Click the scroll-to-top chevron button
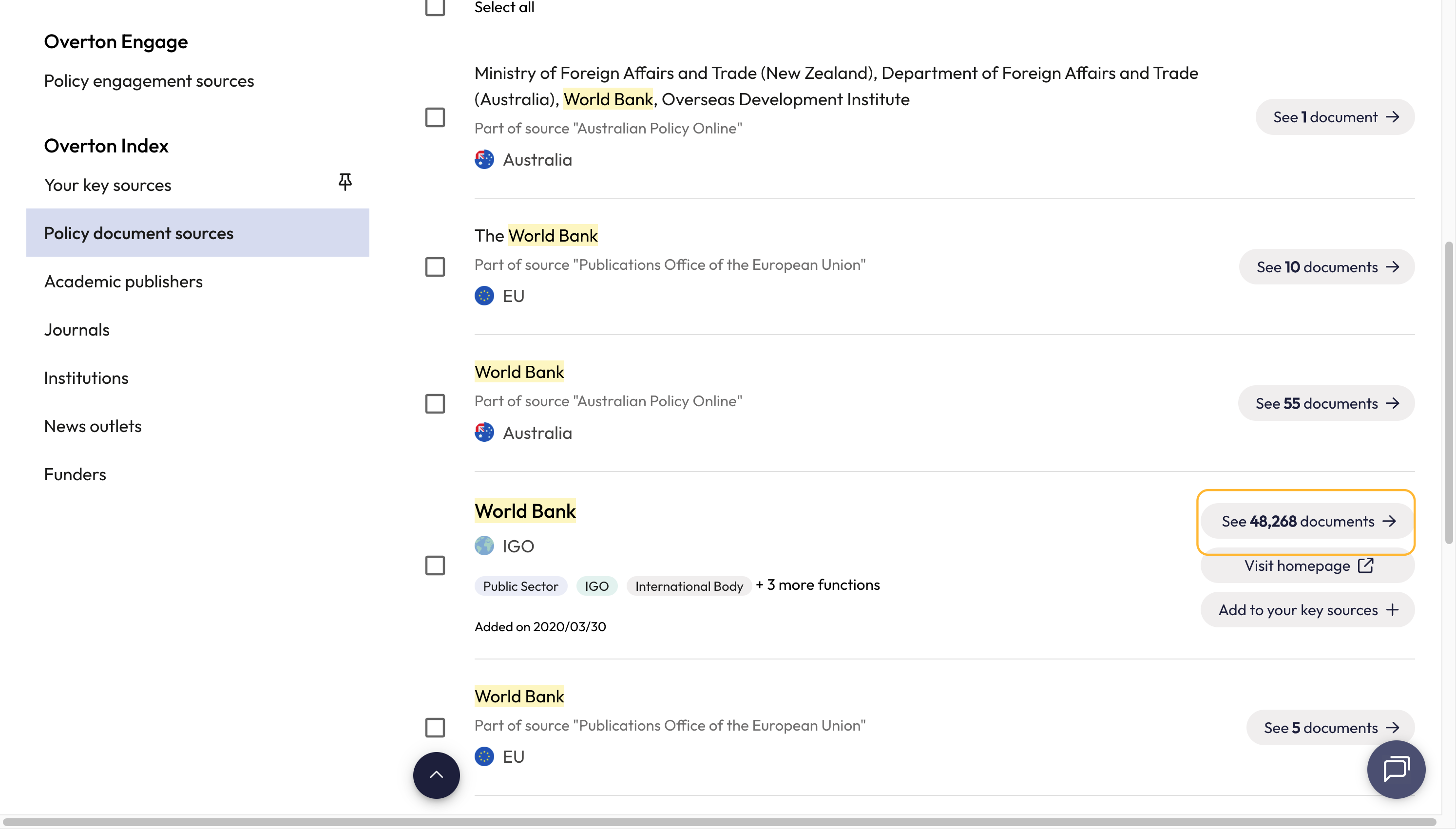The width and height of the screenshot is (1456, 829). (436, 775)
